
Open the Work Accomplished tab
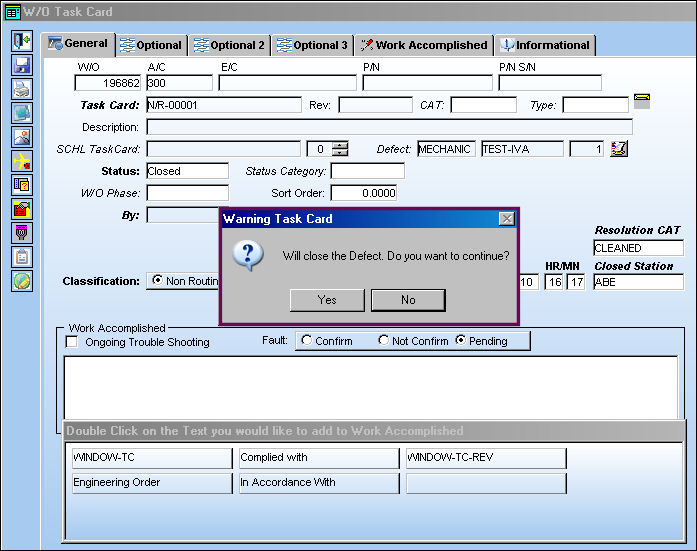click(x=424, y=45)
